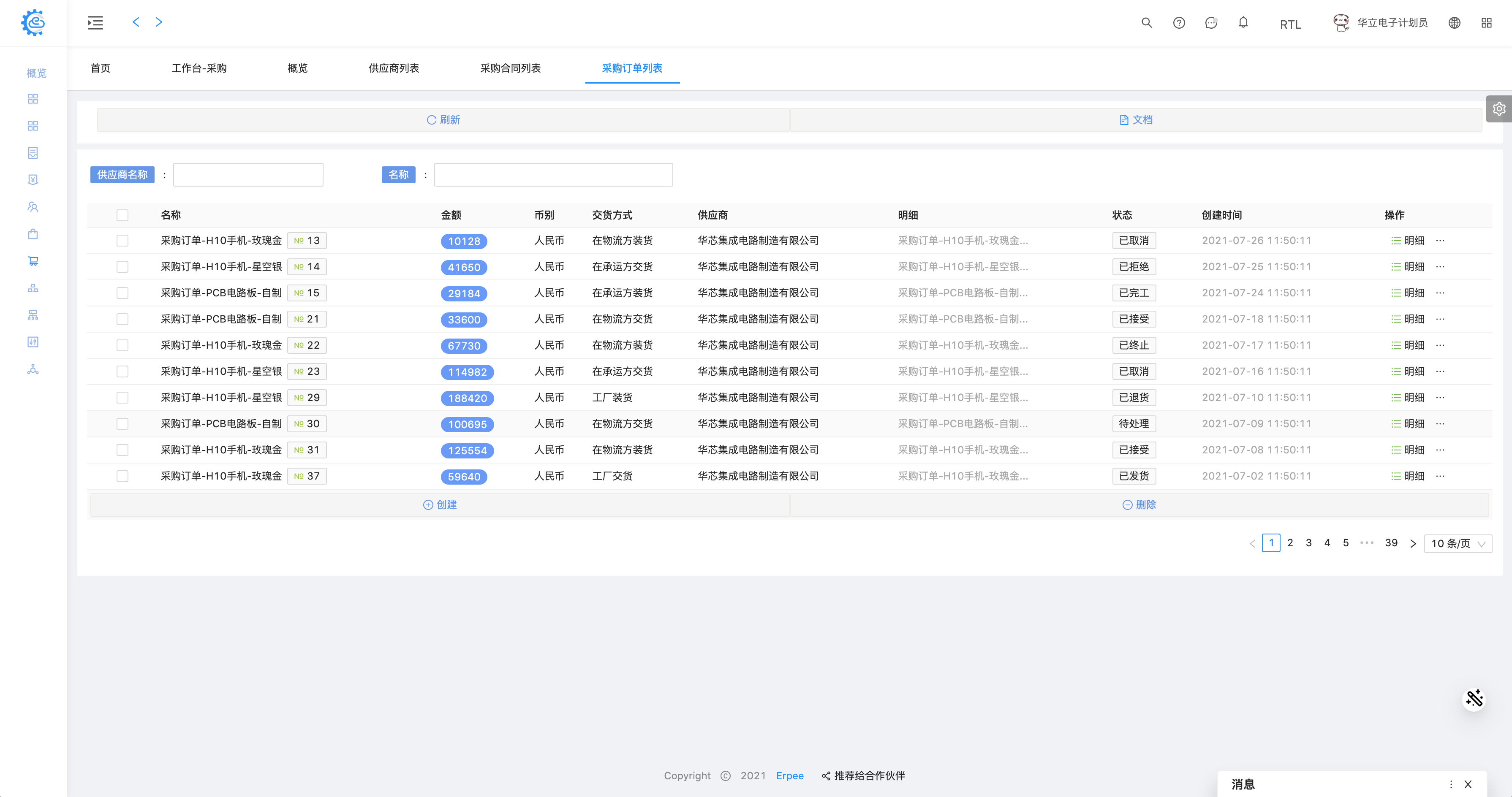Screen dimensions: 1512x797
Task: Toggle the sidebar collapse menu icon
Action: click(95, 23)
